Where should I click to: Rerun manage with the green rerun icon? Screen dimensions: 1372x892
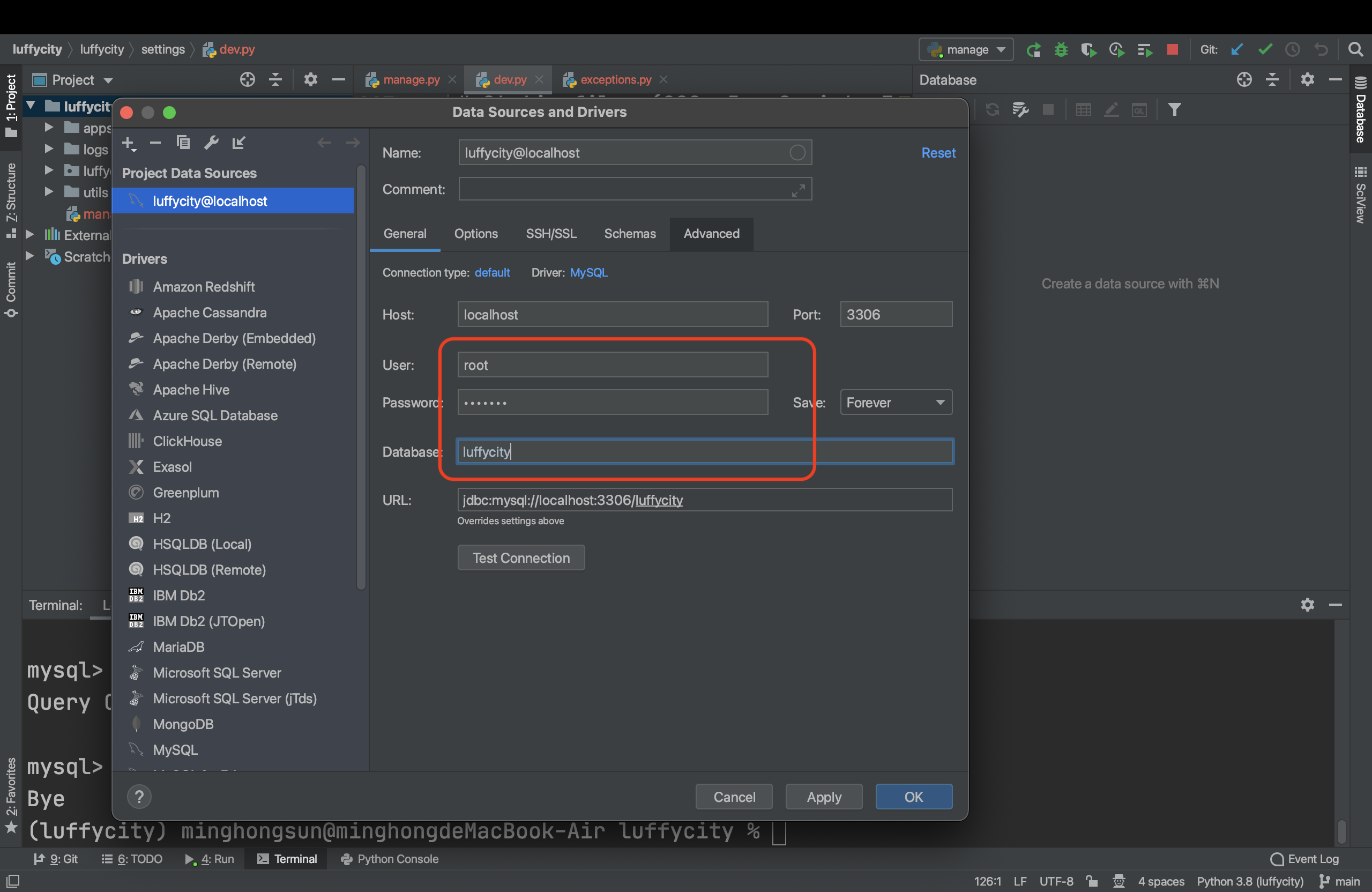point(1033,50)
